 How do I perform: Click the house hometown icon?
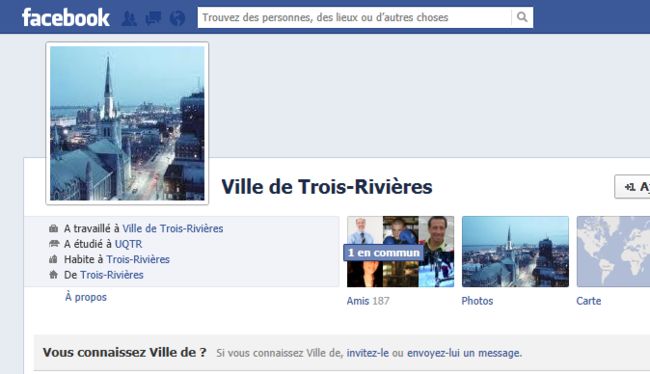[x=53, y=274]
